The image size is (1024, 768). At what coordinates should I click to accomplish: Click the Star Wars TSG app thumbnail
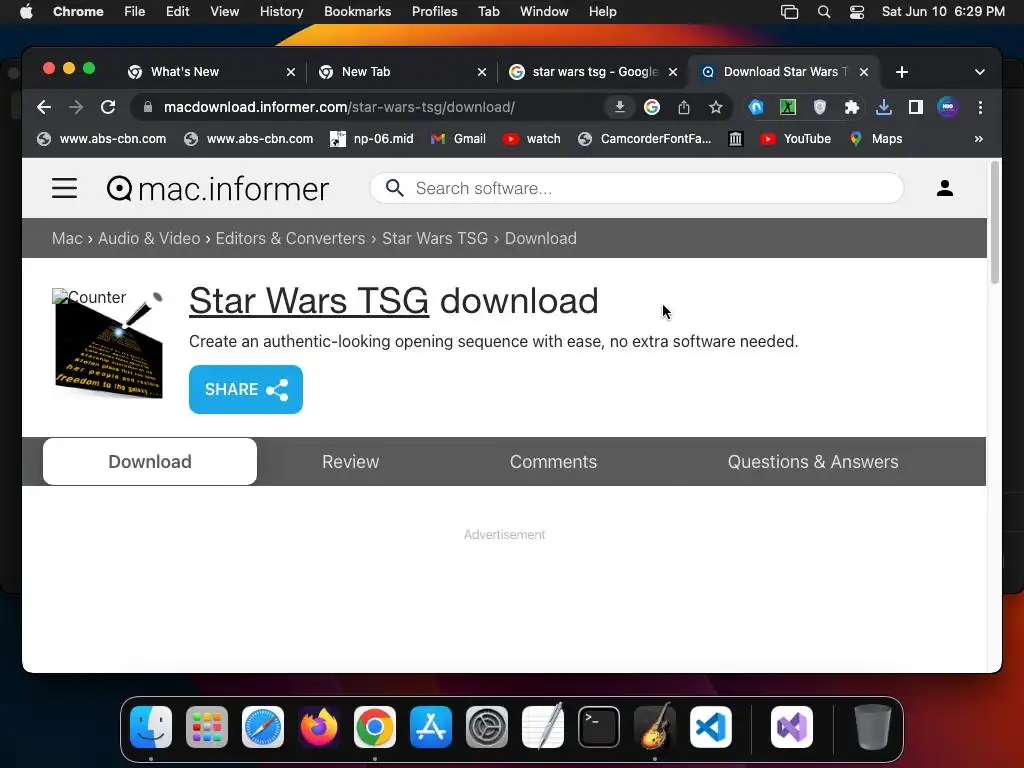(x=108, y=344)
